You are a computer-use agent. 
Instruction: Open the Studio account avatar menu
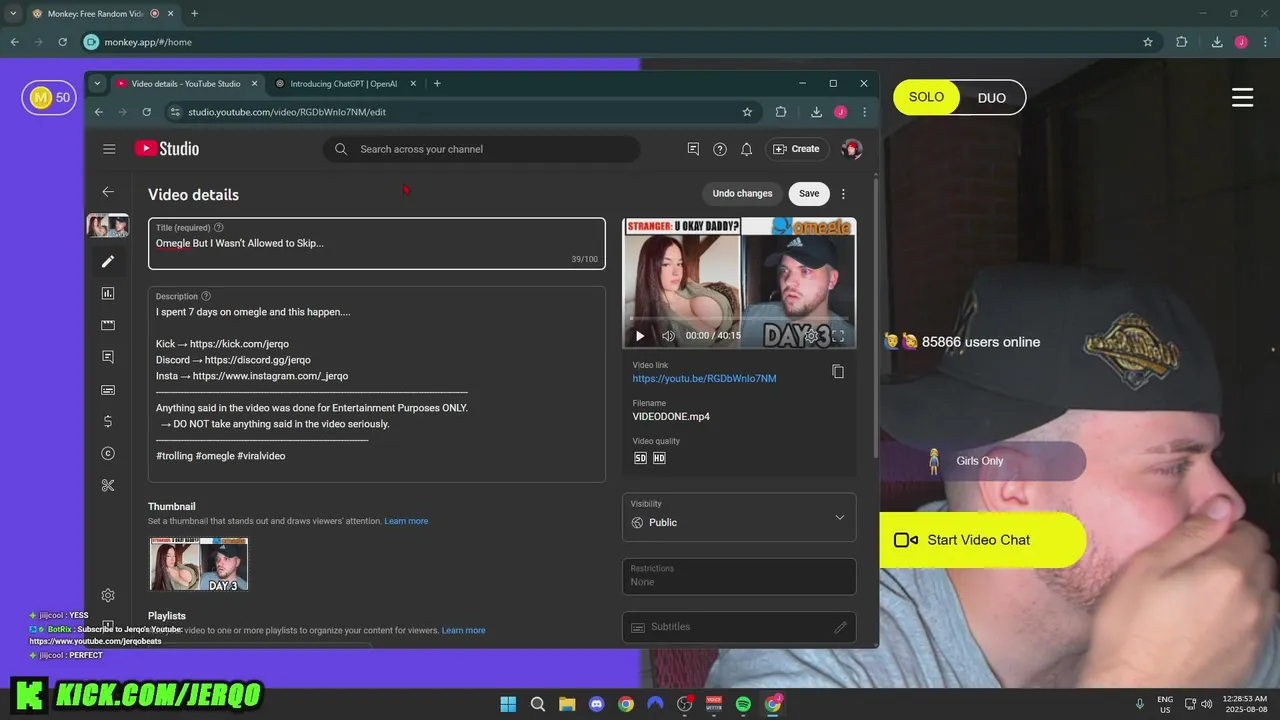click(x=852, y=149)
